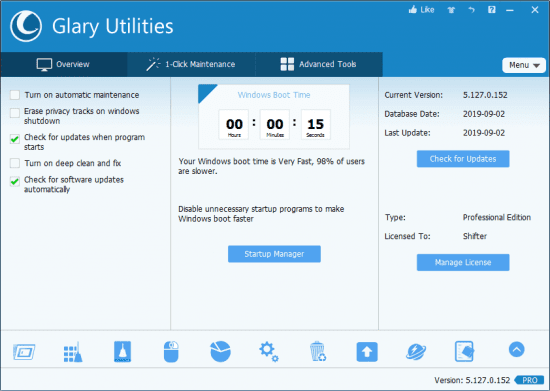Click the Like thumbs-up in title bar
Image resolution: width=550 pixels, height=391 pixels.
[422, 10]
